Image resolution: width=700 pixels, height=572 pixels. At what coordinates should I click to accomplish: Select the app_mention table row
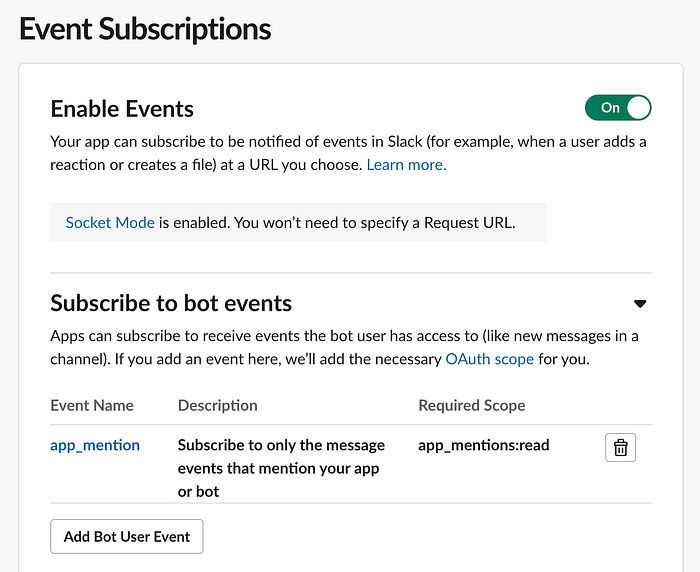[351, 464]
